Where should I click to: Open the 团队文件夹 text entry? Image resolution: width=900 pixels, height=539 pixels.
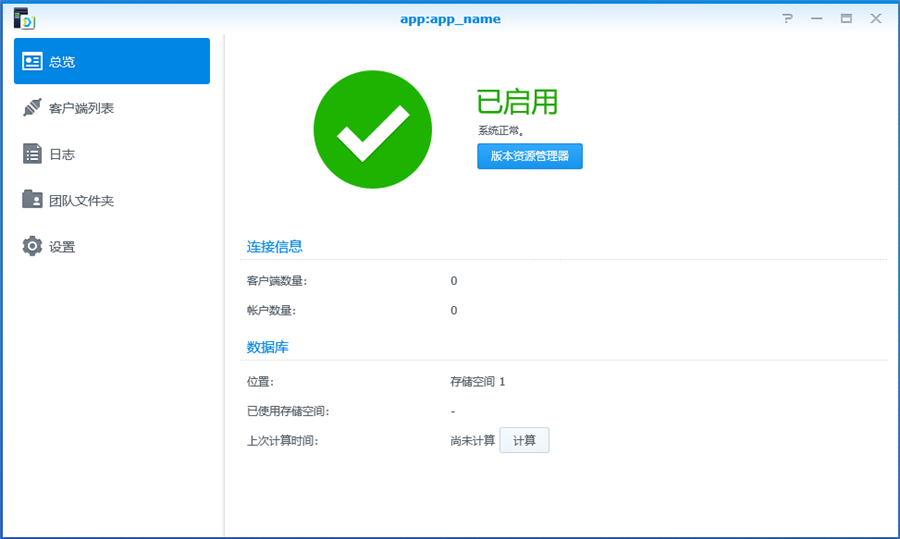coord(81,201)
